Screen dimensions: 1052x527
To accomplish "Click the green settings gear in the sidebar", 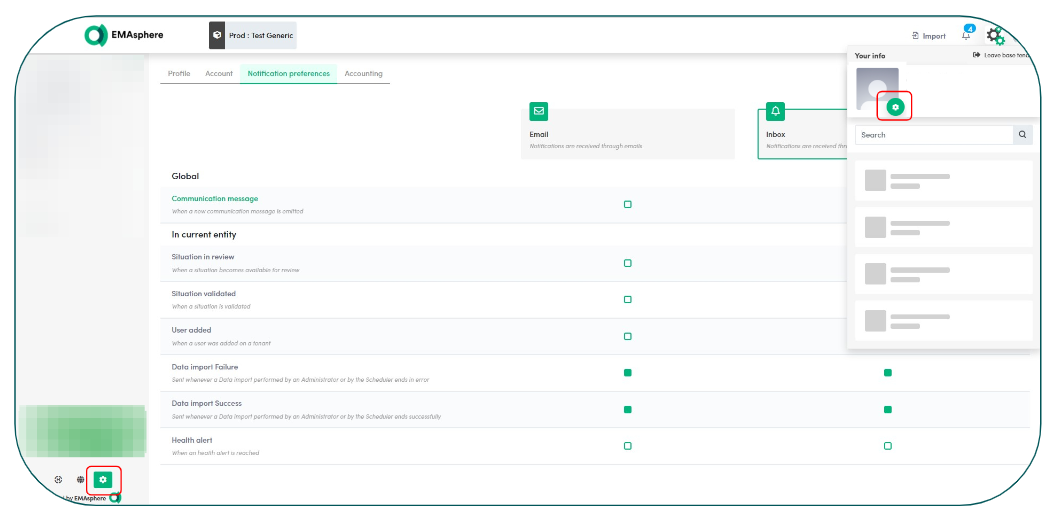I will pyautogui.click(x=103, y=479).
